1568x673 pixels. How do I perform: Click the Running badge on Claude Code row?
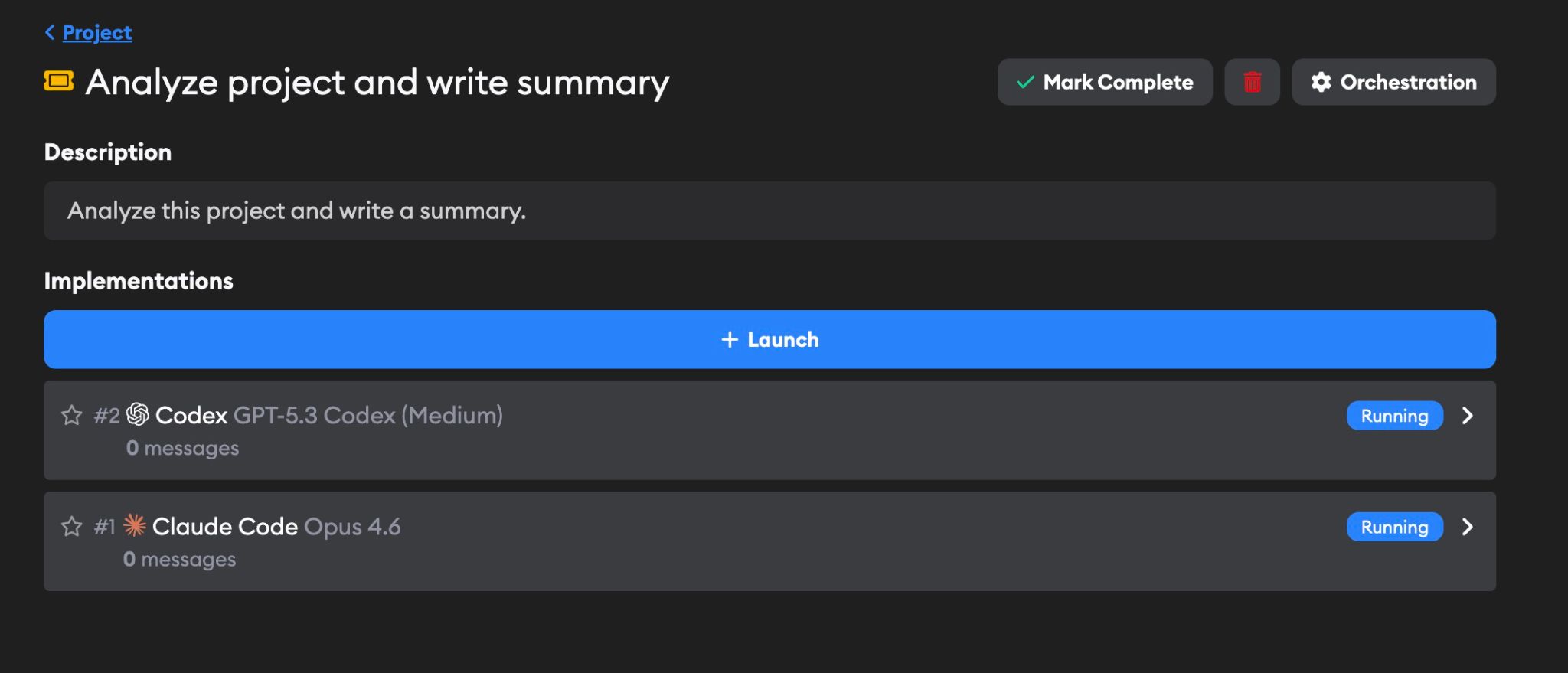[1394, 527]
